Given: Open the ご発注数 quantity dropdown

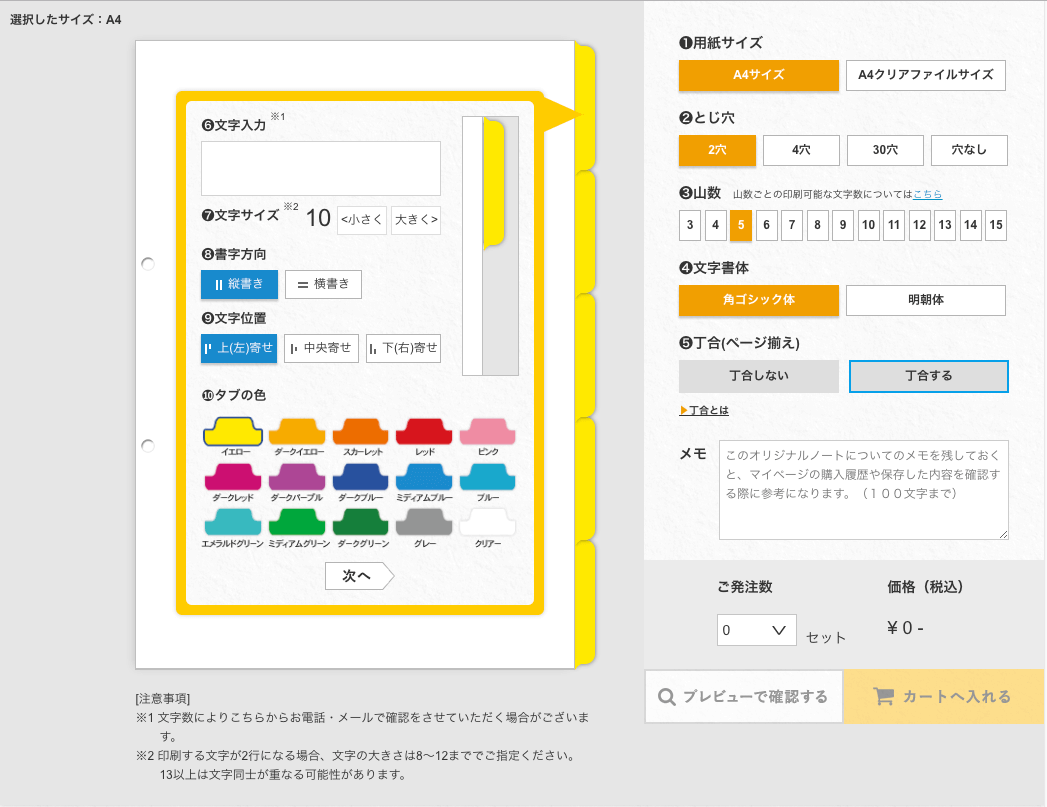Looking at the screenshot, I should [756, 630].
